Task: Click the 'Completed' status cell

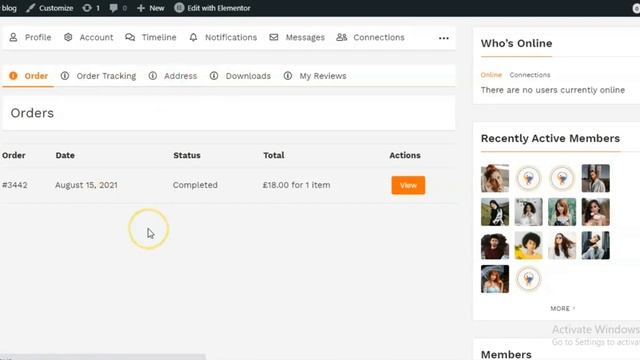Action: pyautogui.click(x=195, y=185)
